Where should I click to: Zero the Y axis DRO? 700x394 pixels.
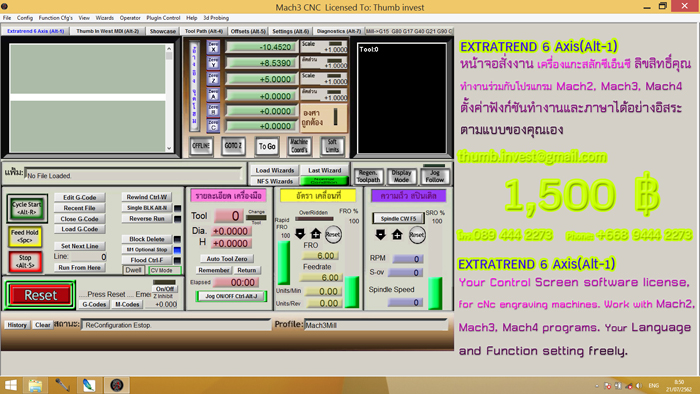point(213,62)
